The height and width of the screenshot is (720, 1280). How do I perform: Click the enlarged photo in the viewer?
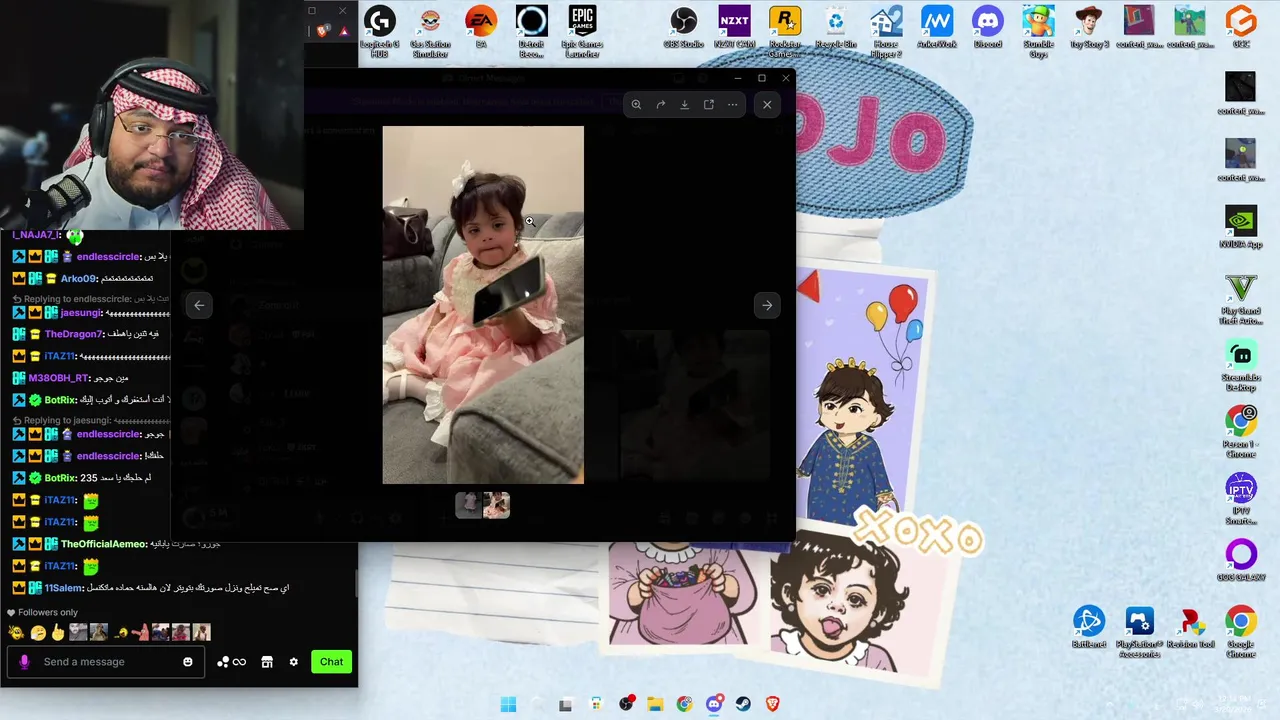click(x=483, y=305)
